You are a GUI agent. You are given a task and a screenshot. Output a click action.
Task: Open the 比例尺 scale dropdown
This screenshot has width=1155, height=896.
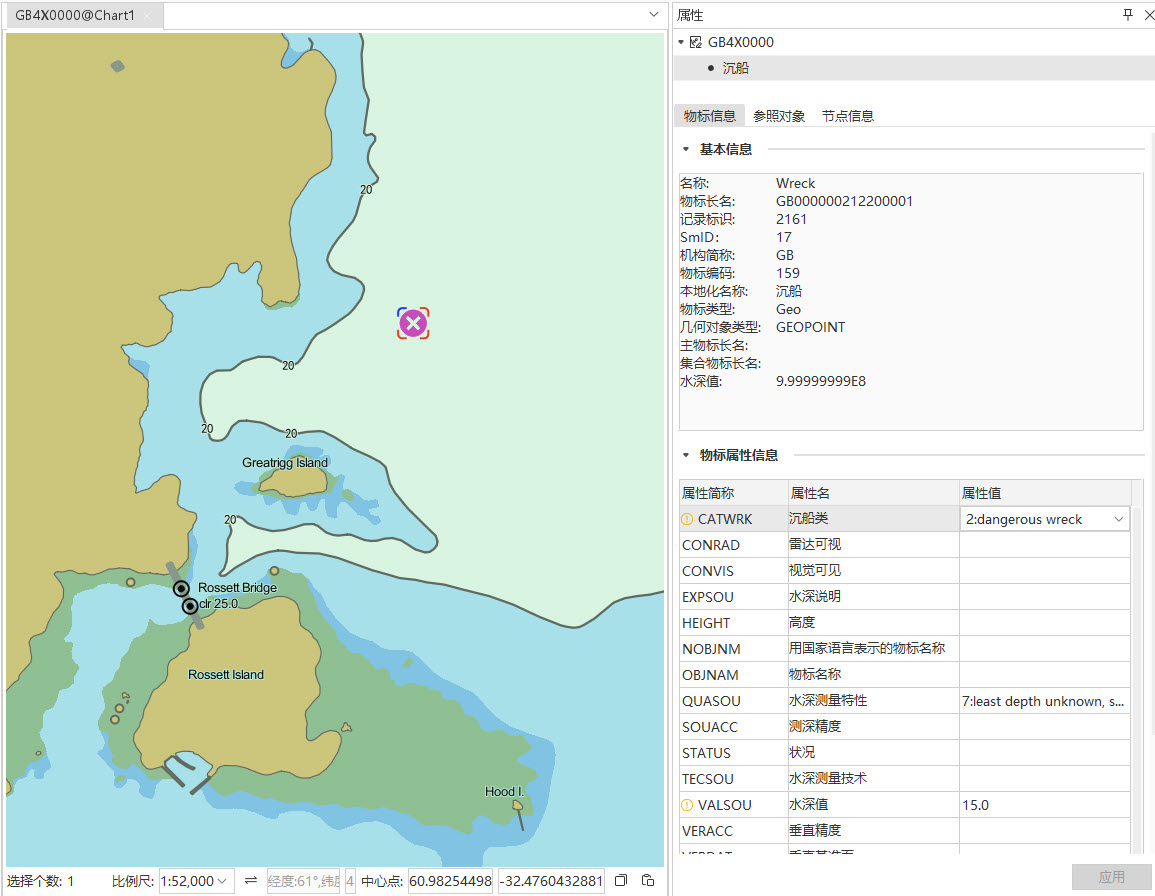coord(222,881)
